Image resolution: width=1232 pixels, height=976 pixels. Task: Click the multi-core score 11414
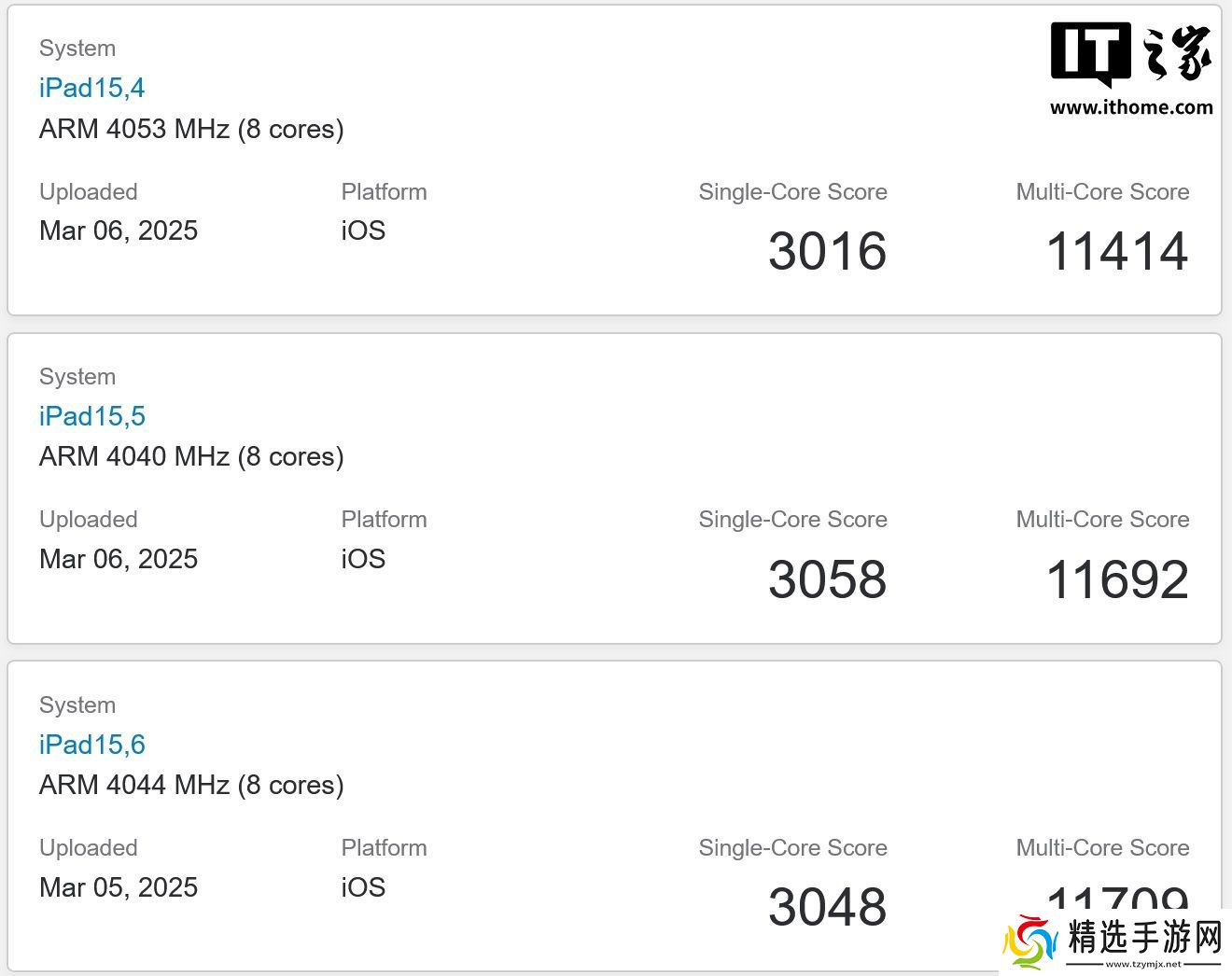coord(1116,251)
